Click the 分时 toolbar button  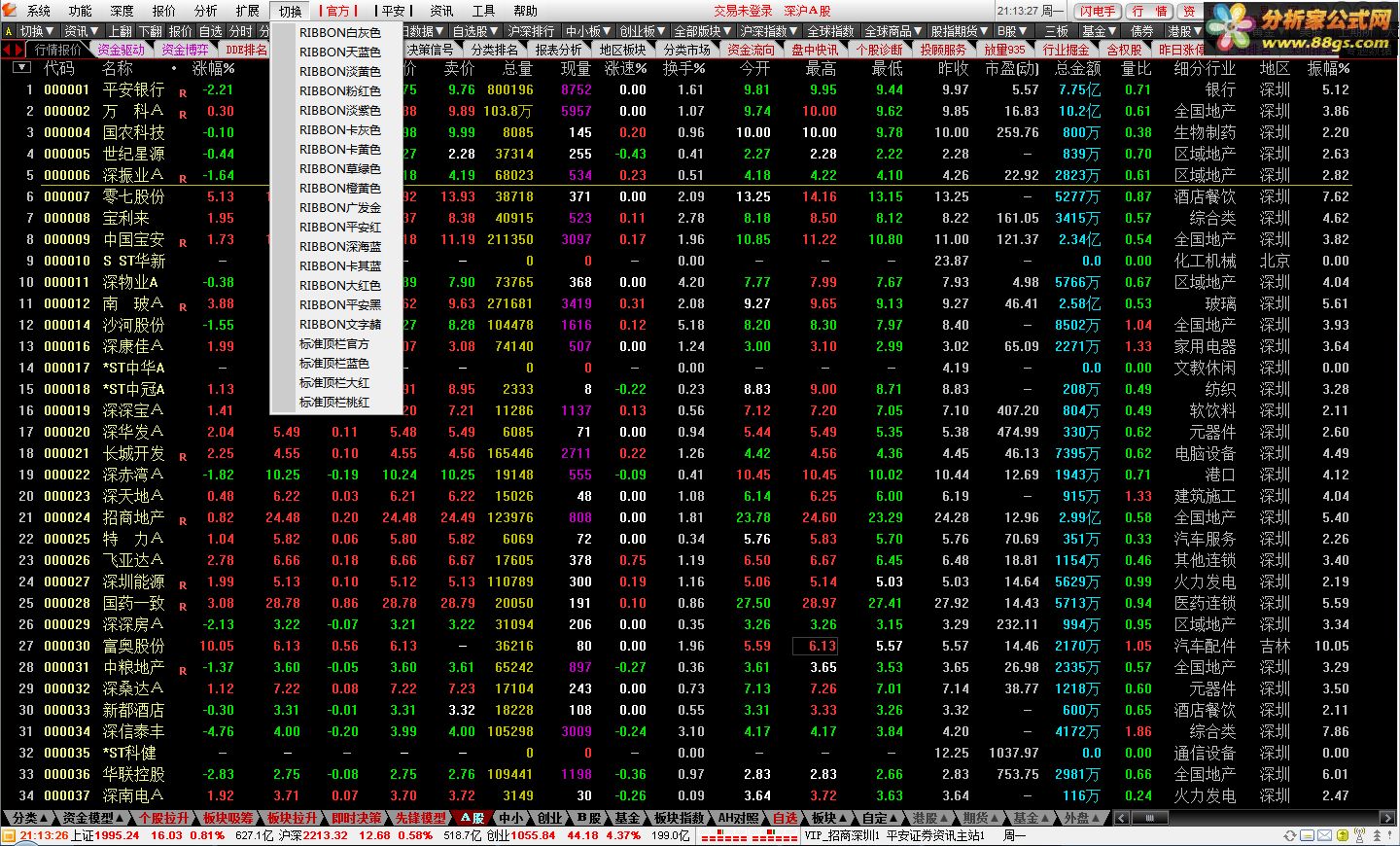[x=241, y=31]
